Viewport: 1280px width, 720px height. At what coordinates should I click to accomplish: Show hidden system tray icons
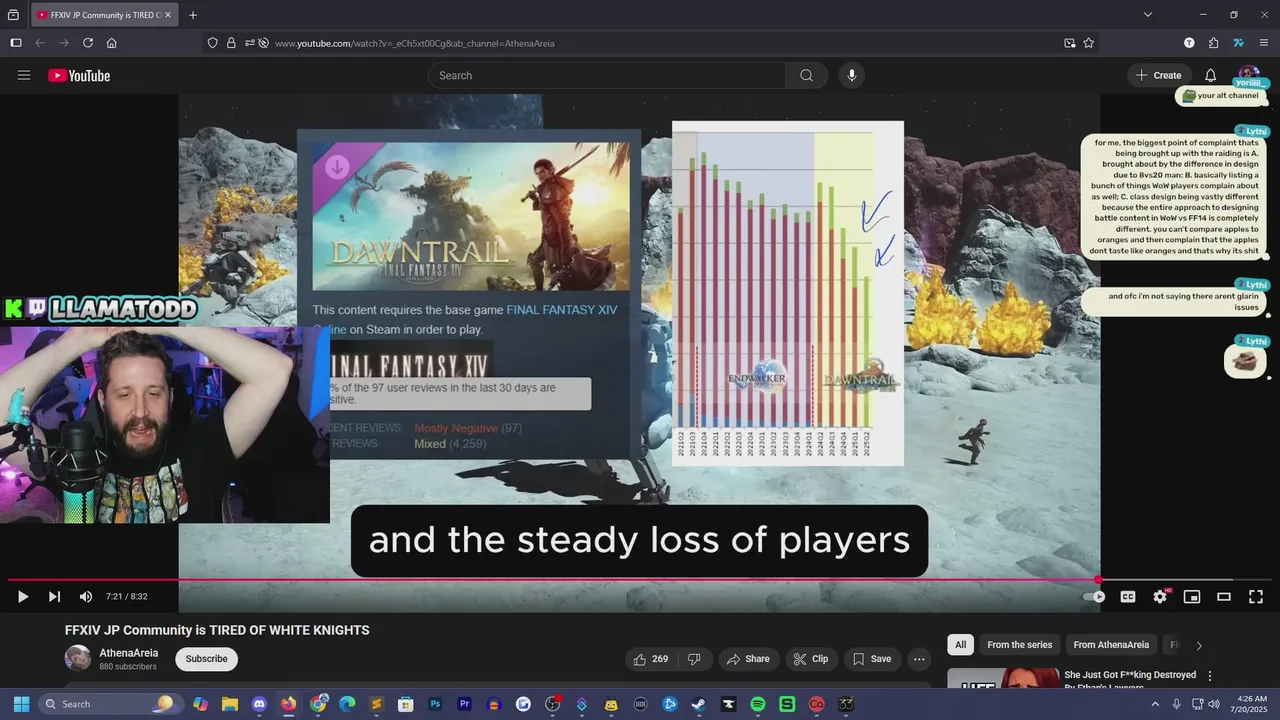click(1156, 704)
